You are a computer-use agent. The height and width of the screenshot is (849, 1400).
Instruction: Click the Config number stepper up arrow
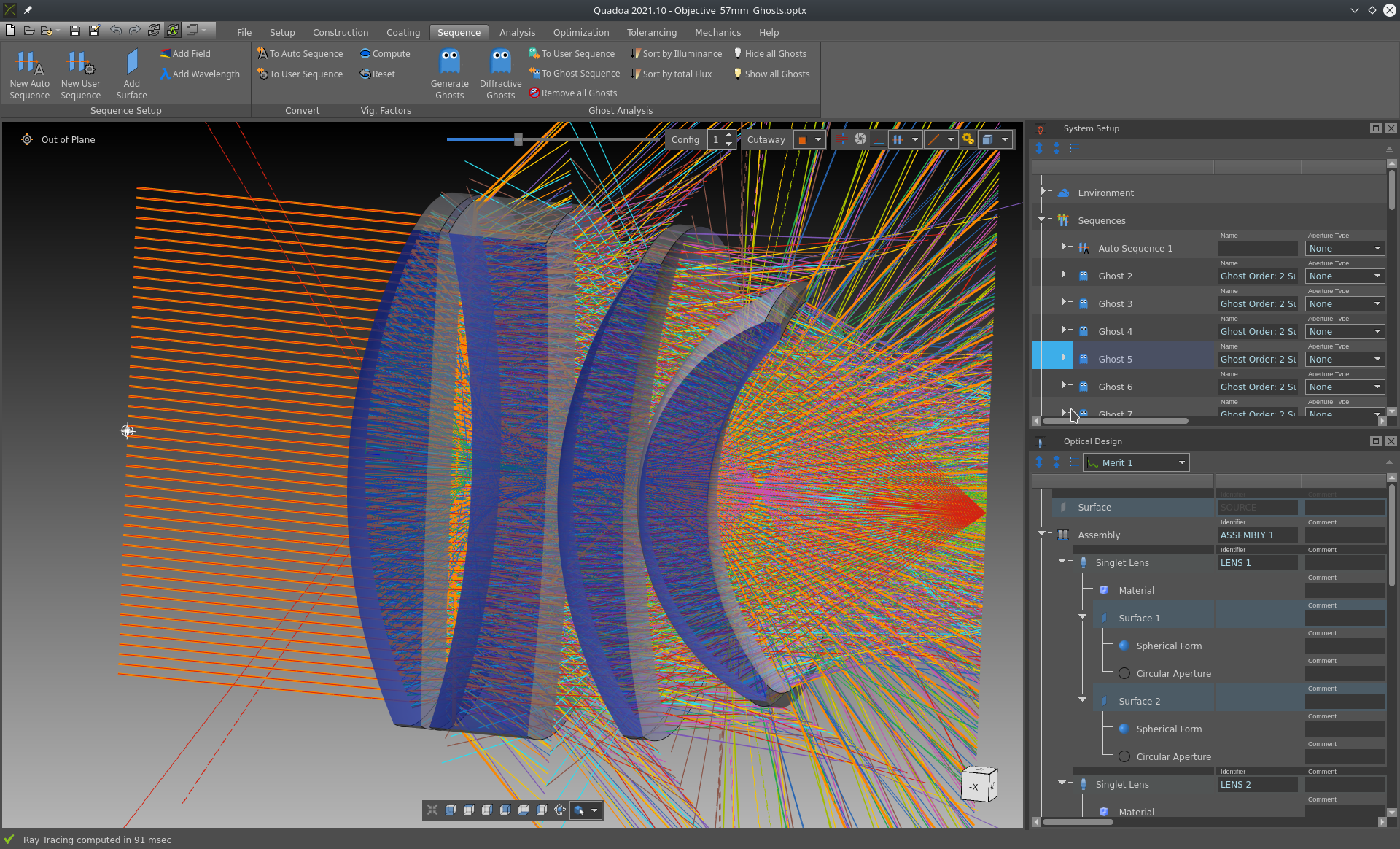pyautogui.click(x=728, y=135)
